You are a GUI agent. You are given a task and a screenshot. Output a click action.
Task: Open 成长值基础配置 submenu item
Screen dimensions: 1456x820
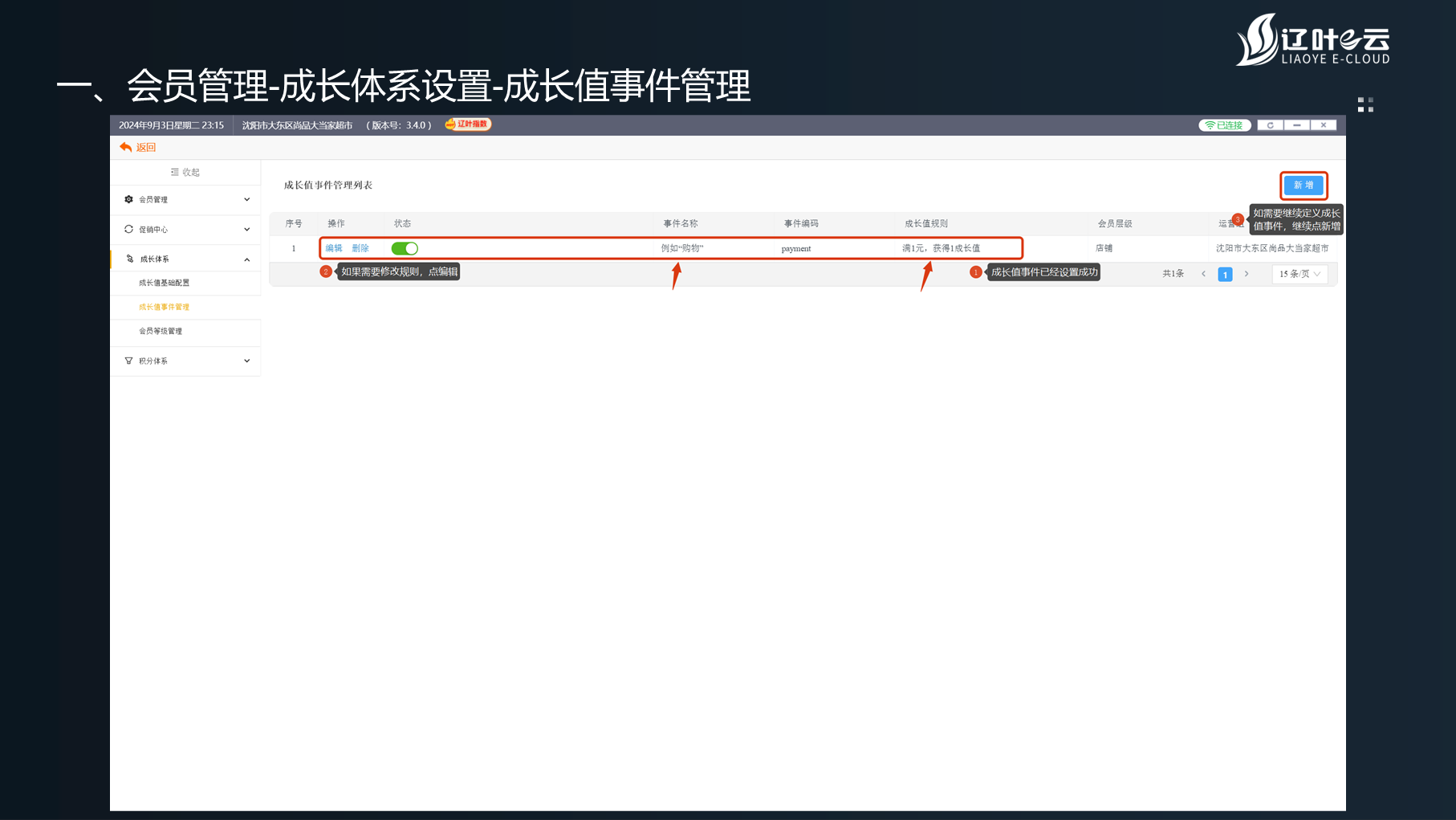pyautogui.click(x=164, y=283)
